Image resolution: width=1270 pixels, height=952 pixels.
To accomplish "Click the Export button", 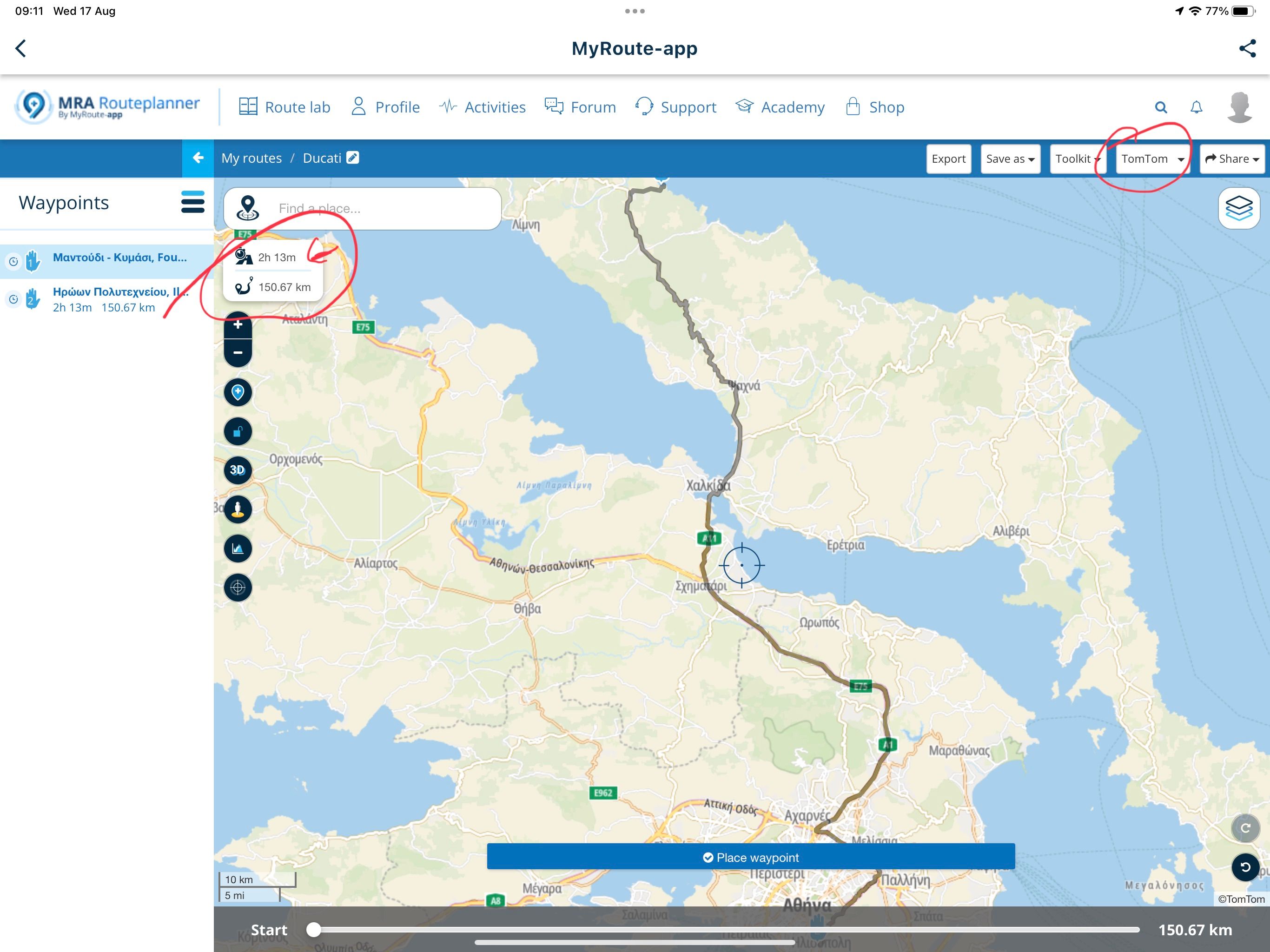I will tap(948, 159).
